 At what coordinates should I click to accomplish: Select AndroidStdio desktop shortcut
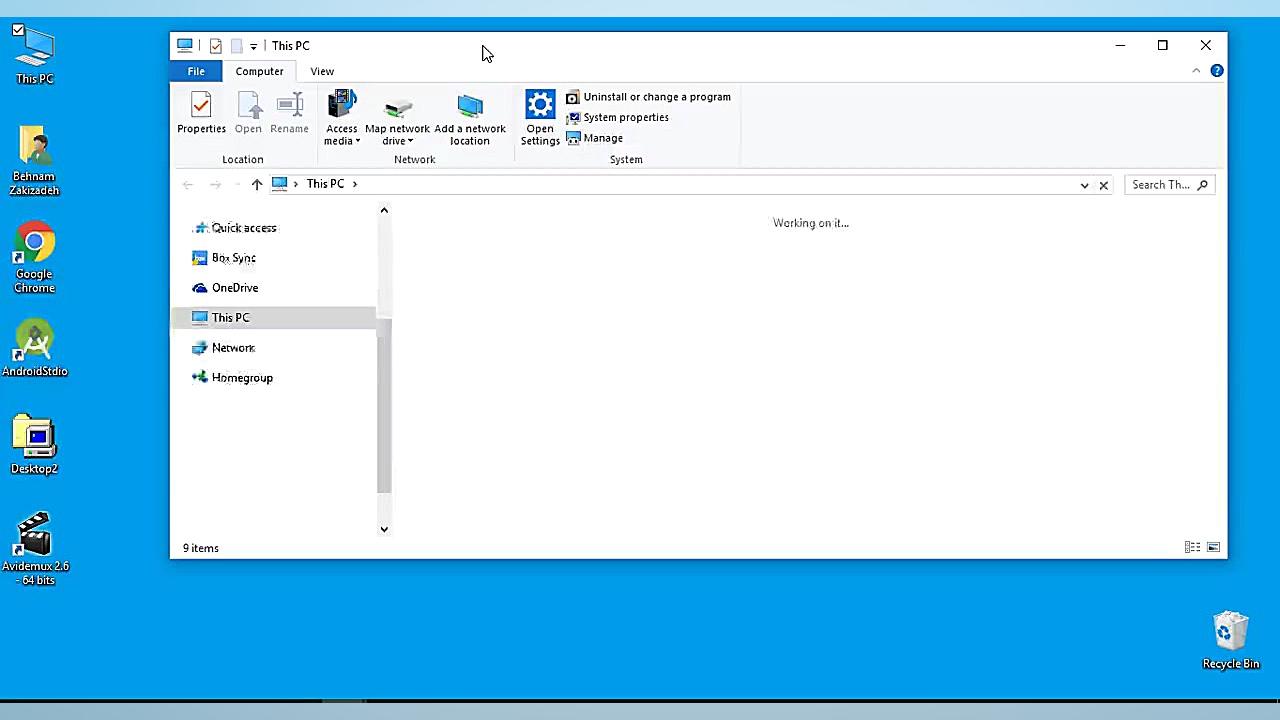35,349
